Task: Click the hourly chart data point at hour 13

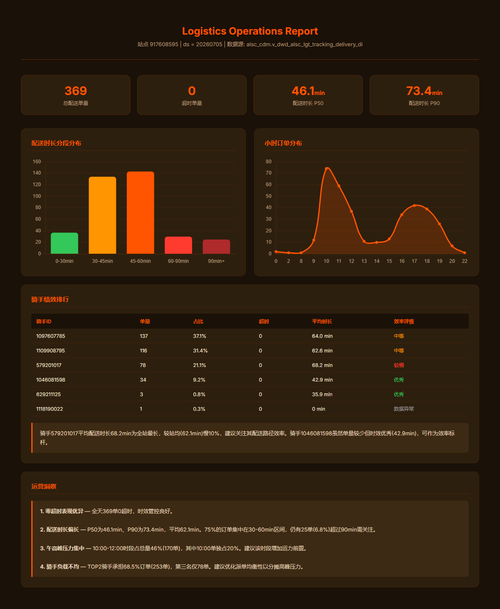Action: click(x=364, y=241)
